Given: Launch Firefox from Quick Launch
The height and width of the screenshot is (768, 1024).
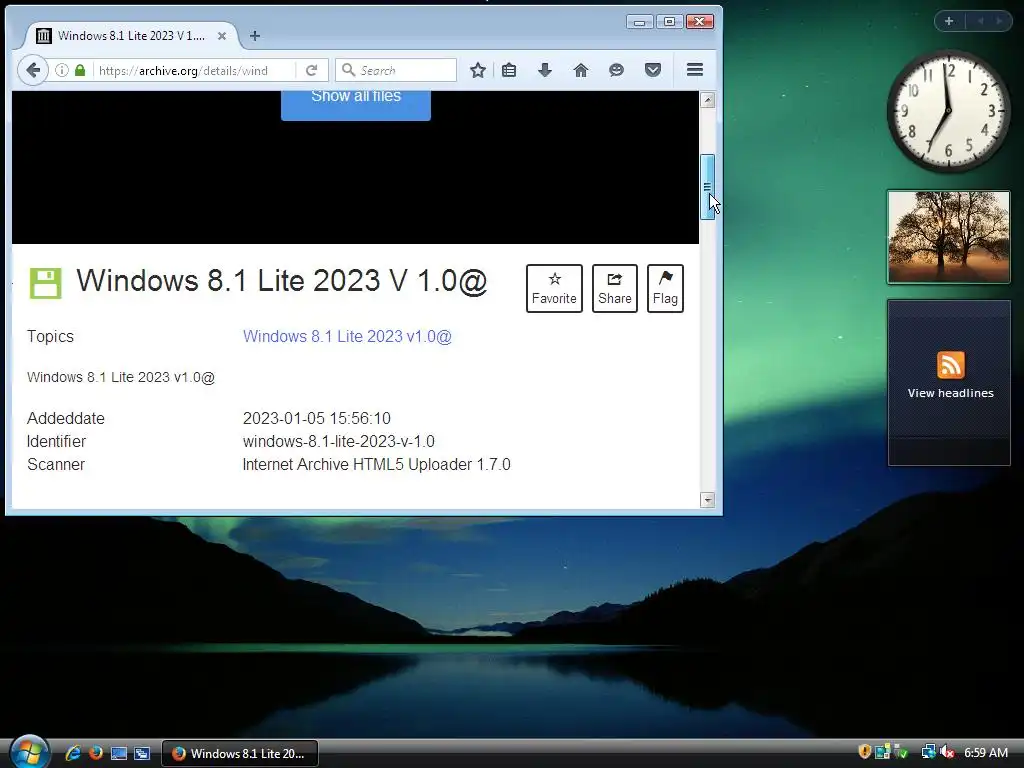Looking at the screenshot, I should click(96, 753).
